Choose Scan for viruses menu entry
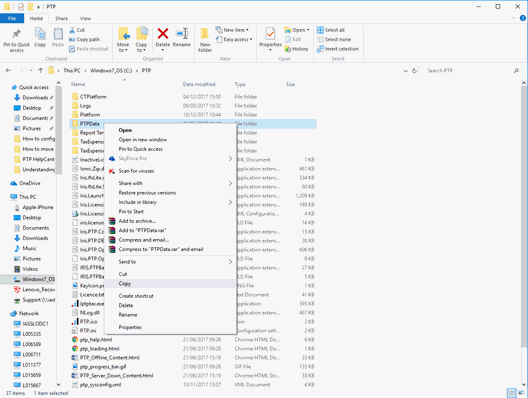 click(169, 171)
